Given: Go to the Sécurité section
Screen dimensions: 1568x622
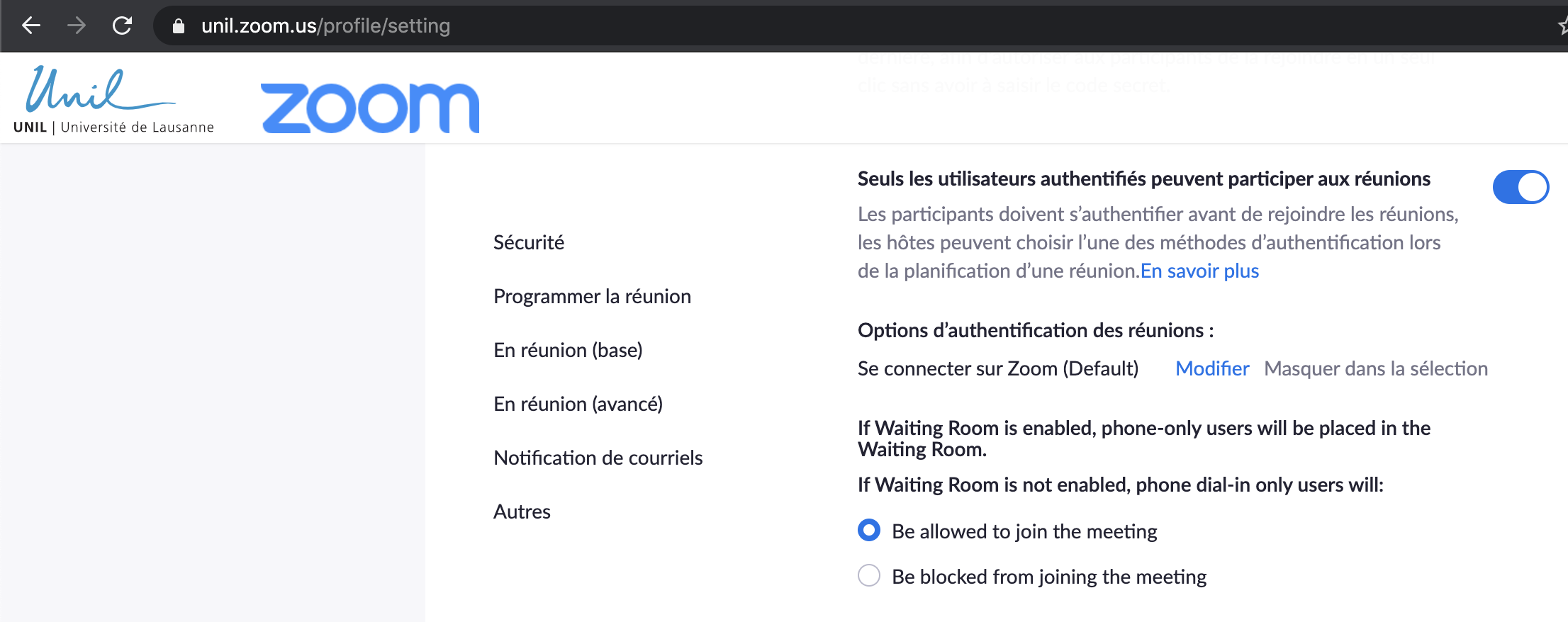Looking at the screenshot, I should [x=529, y=242].
